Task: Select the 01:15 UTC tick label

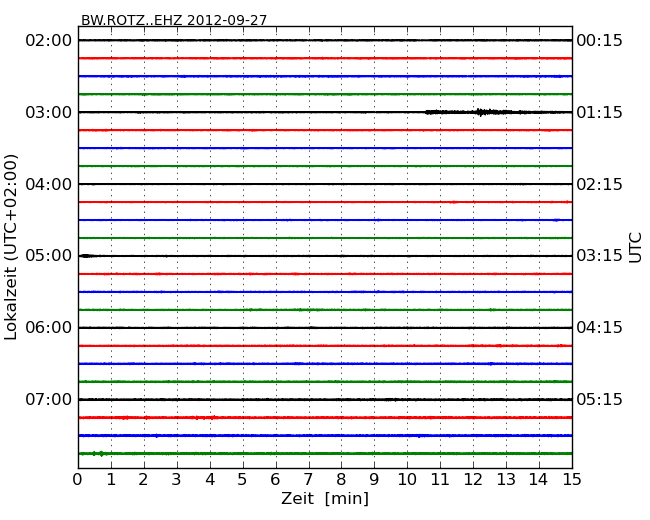Action: click(599, 112)
